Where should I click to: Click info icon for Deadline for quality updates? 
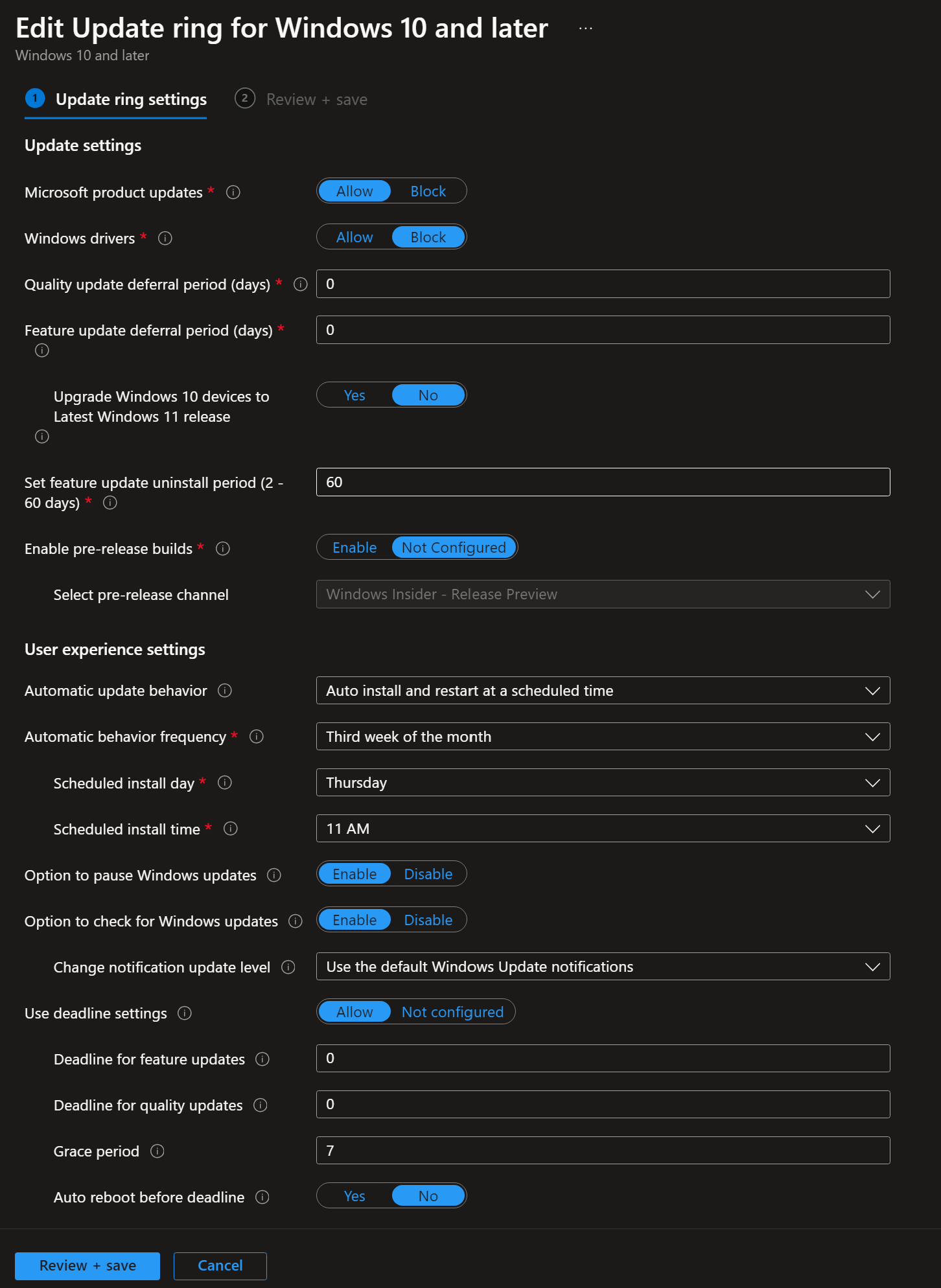tap(261, 1105)
